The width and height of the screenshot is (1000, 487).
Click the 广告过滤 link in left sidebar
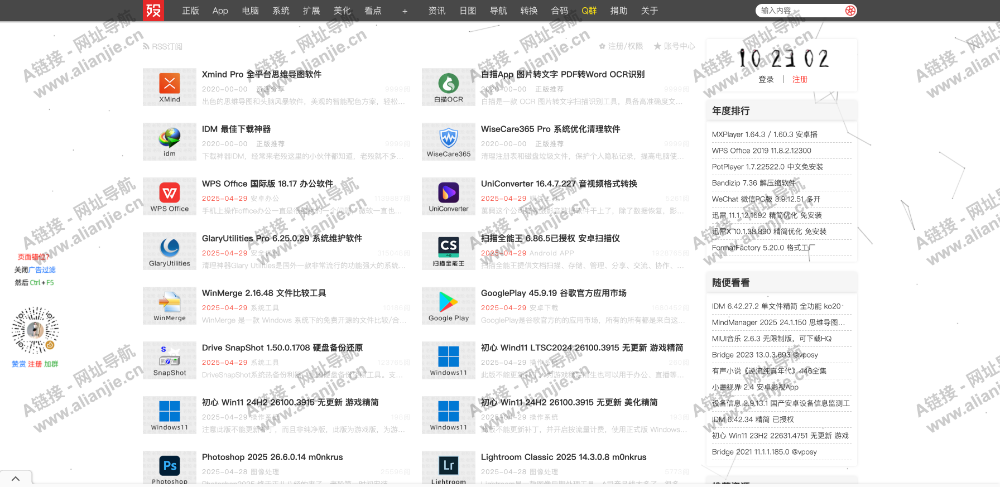pos(42,270)
